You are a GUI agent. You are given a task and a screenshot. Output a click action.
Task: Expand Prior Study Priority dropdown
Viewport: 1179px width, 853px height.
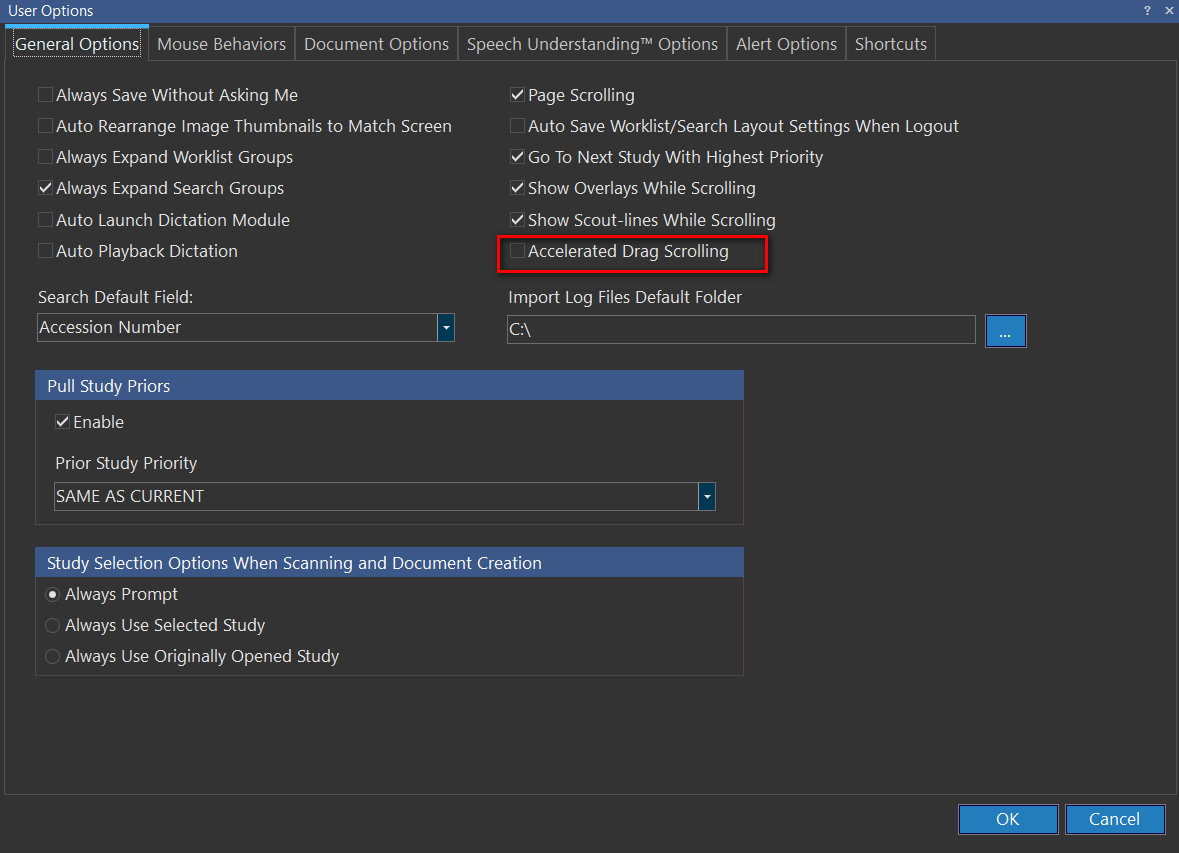coord(707,497)
